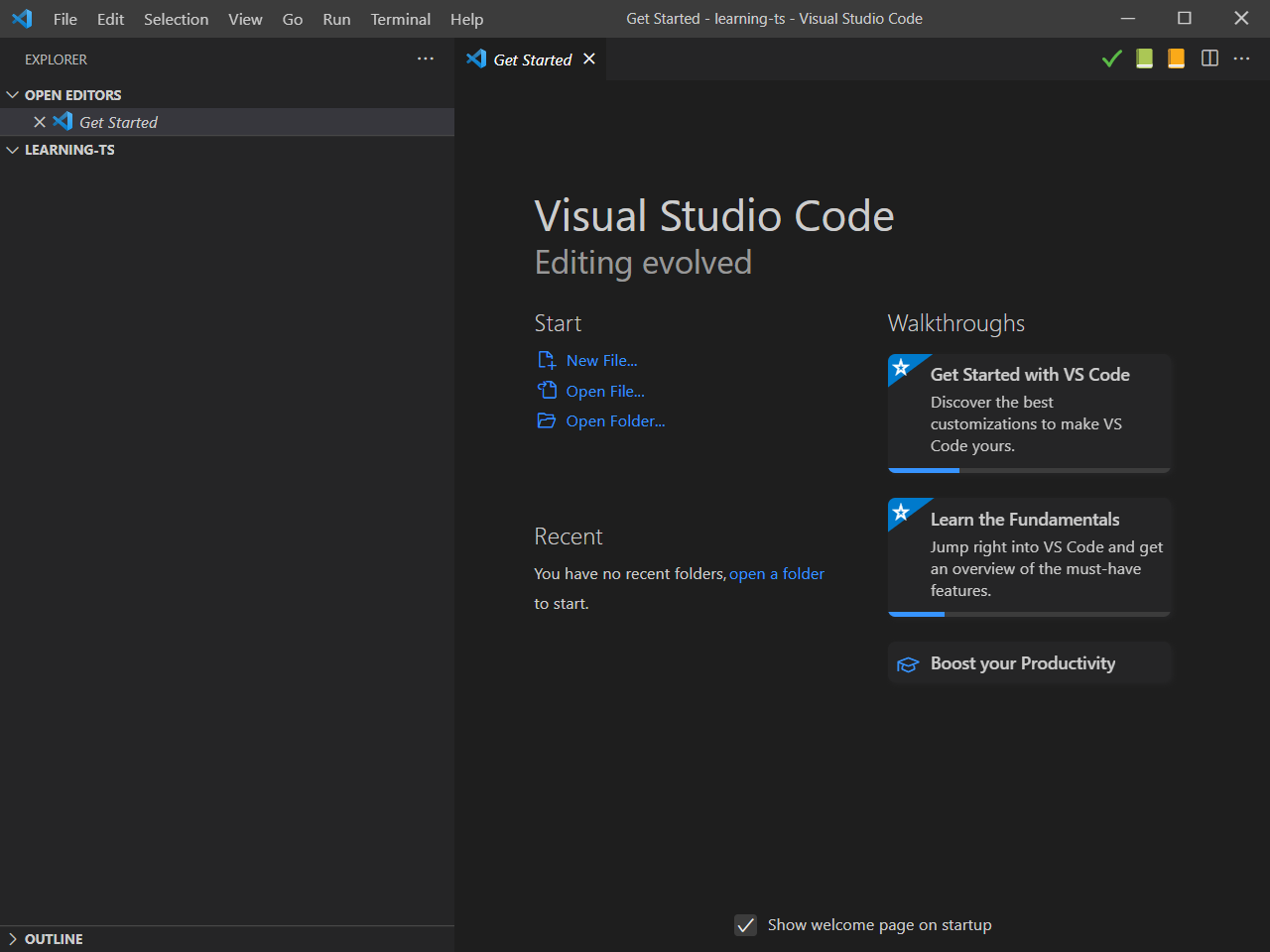Close the Get Started tab
Viewport: 1270px width, 952px height.
(589, 59)
